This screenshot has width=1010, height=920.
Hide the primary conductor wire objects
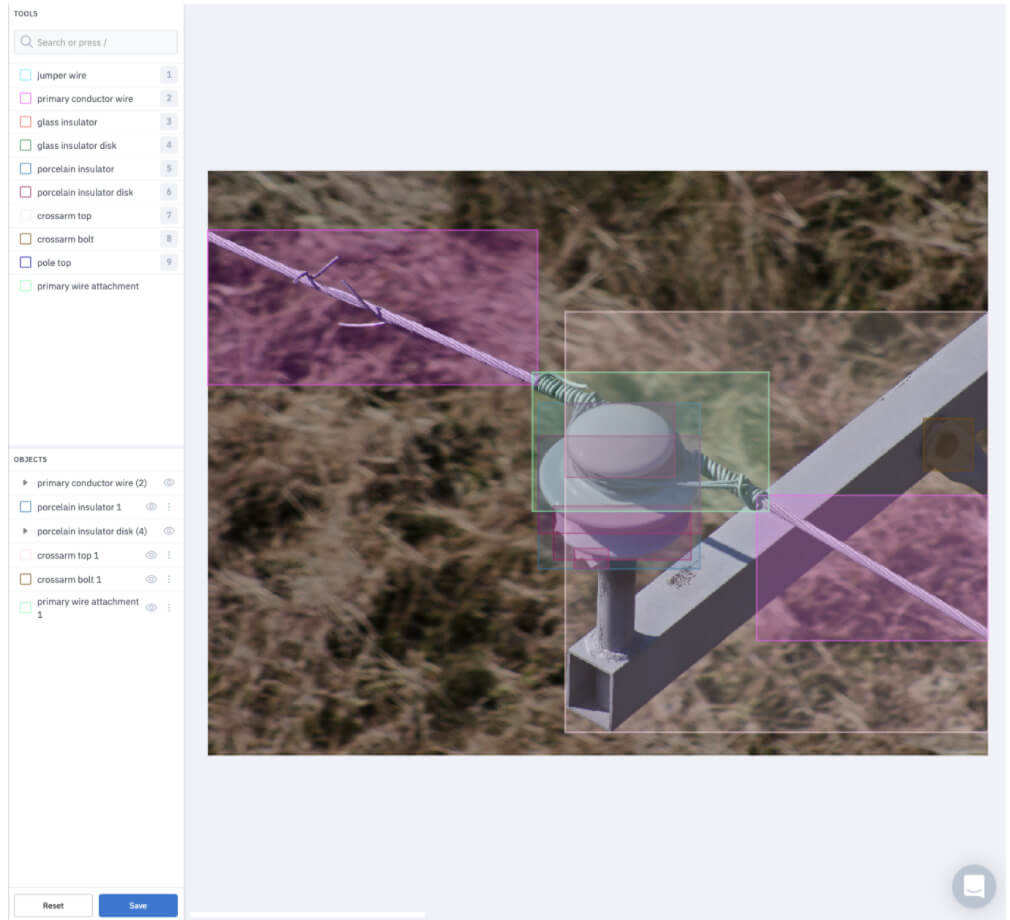point(169,483)
